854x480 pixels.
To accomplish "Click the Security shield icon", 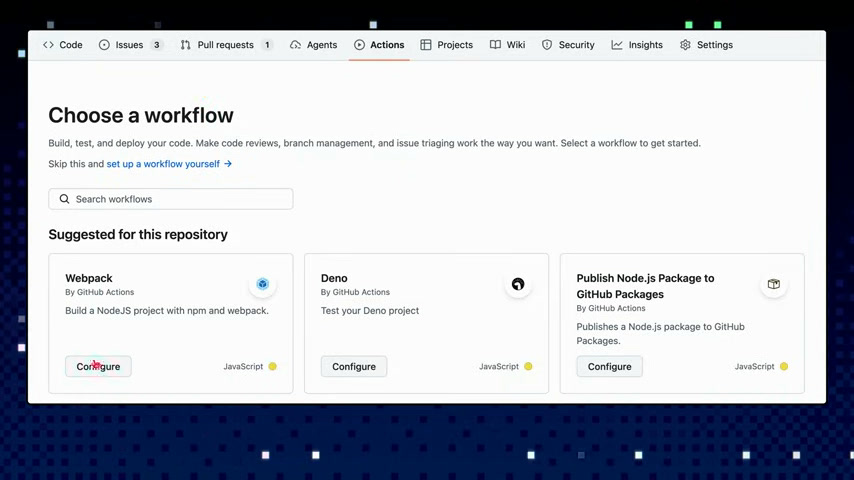I will (547, 45).
